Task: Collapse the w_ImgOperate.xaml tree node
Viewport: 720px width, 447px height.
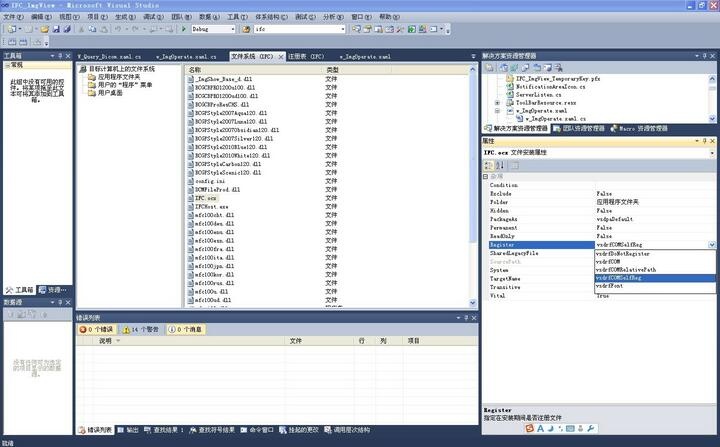Action: (497, 111)
